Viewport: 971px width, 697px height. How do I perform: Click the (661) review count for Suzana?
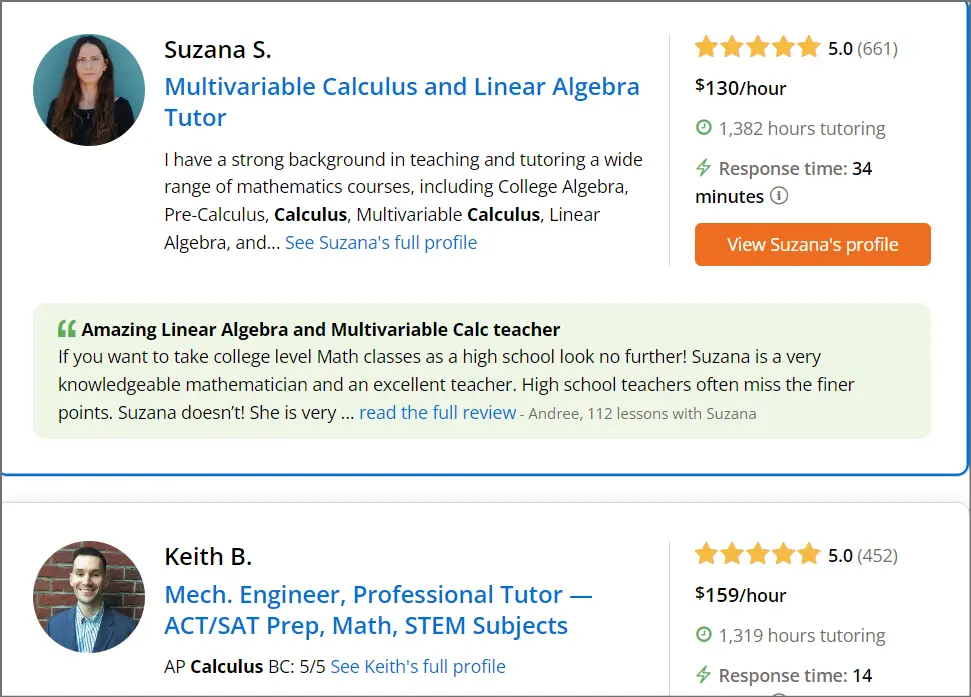876,47
